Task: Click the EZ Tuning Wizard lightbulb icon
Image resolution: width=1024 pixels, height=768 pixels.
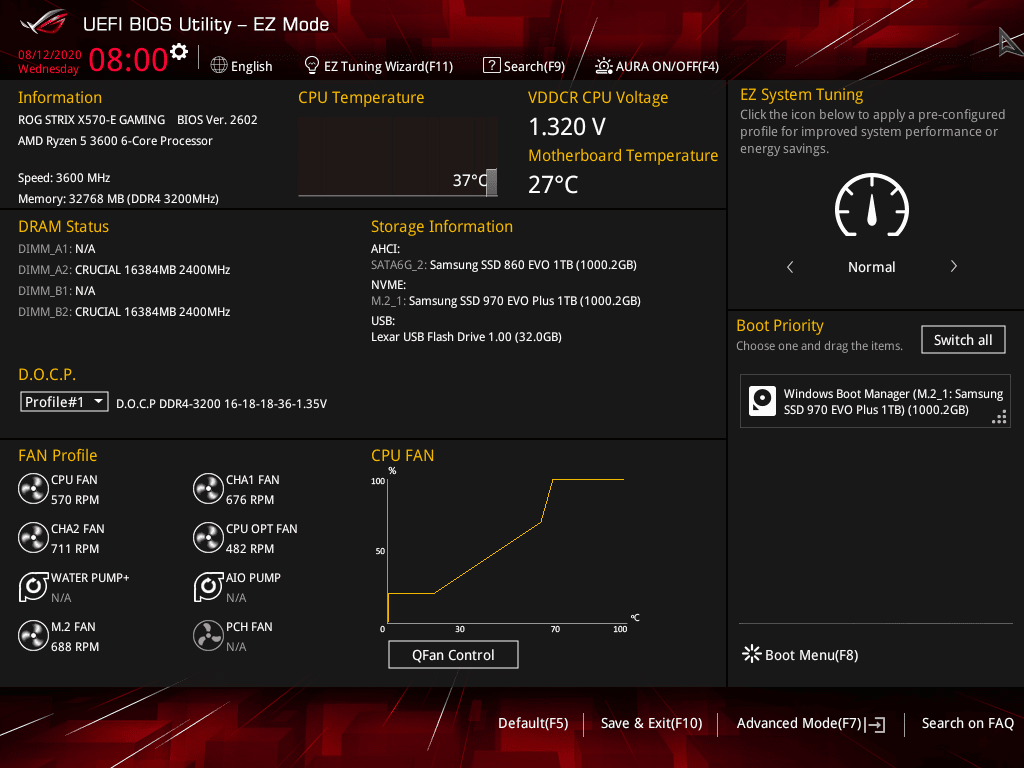Action: point(312,65)
